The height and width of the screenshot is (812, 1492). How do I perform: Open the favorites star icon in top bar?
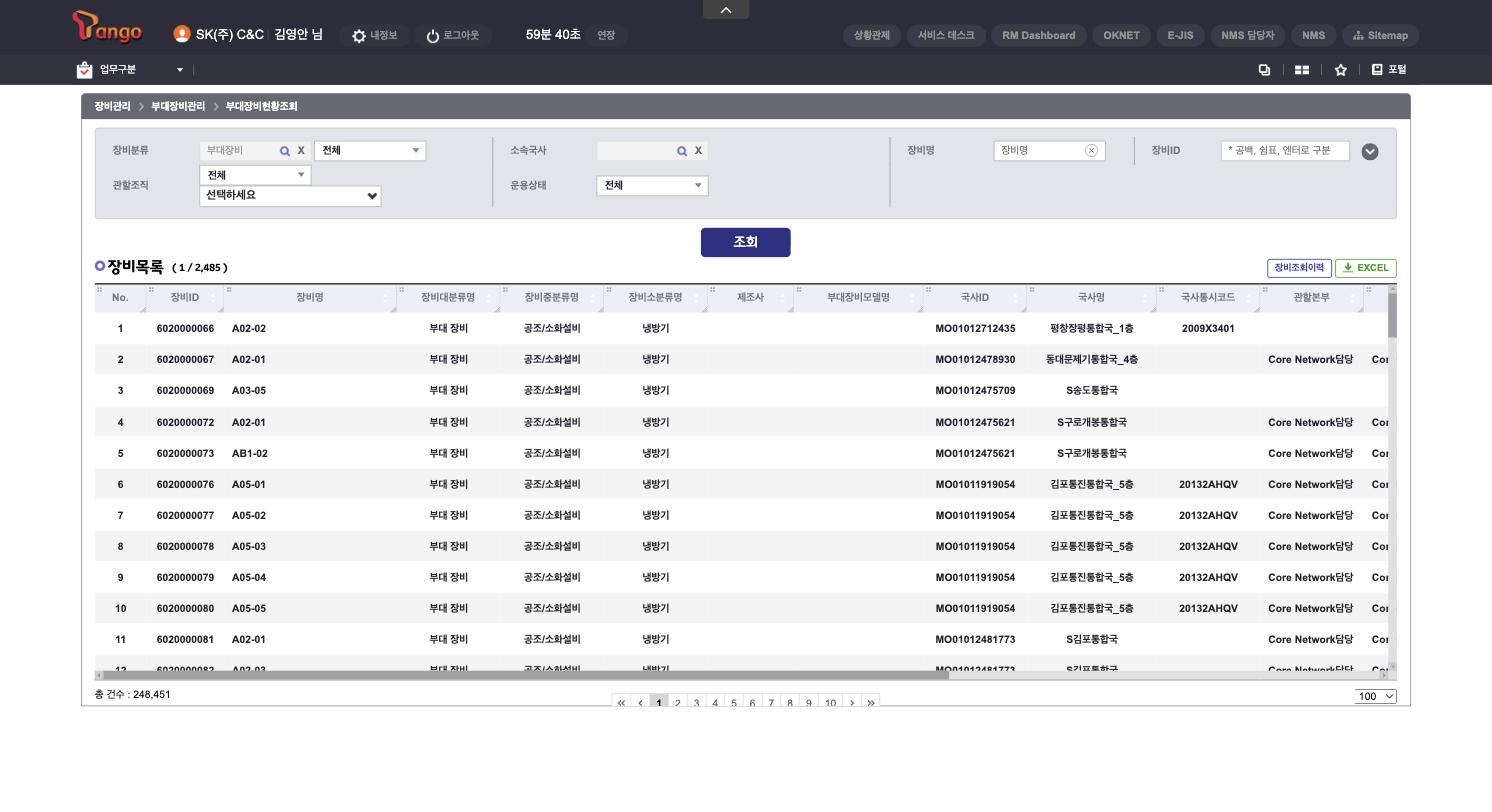click(x=1341, y=70)
